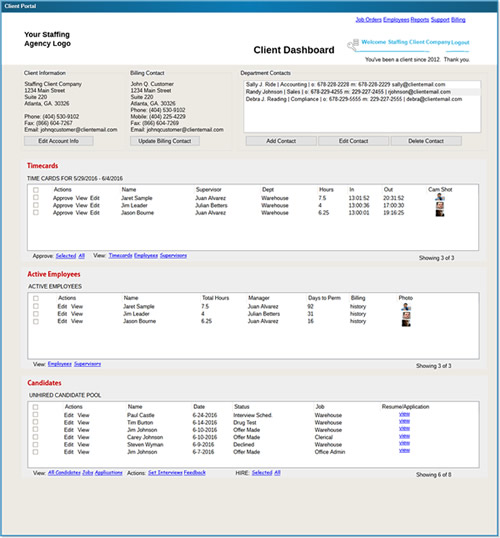View Jaret Sample's active employee photo
The width and height of the screenshot is (500, 538).
click(x=406, y=306)
